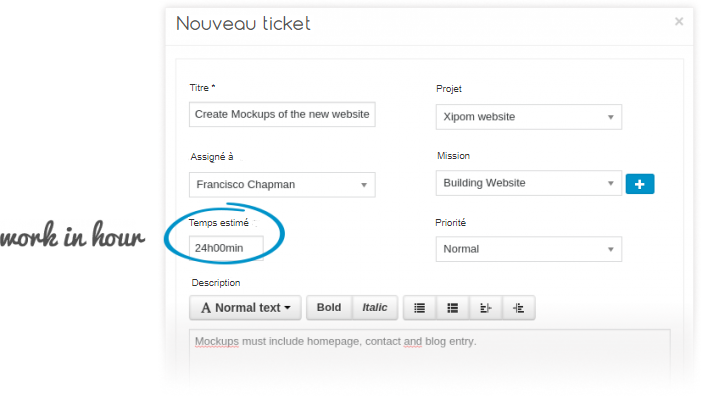The image size is (702, 400).
Task: Click the outdent text icon
Action: (485, 308)
